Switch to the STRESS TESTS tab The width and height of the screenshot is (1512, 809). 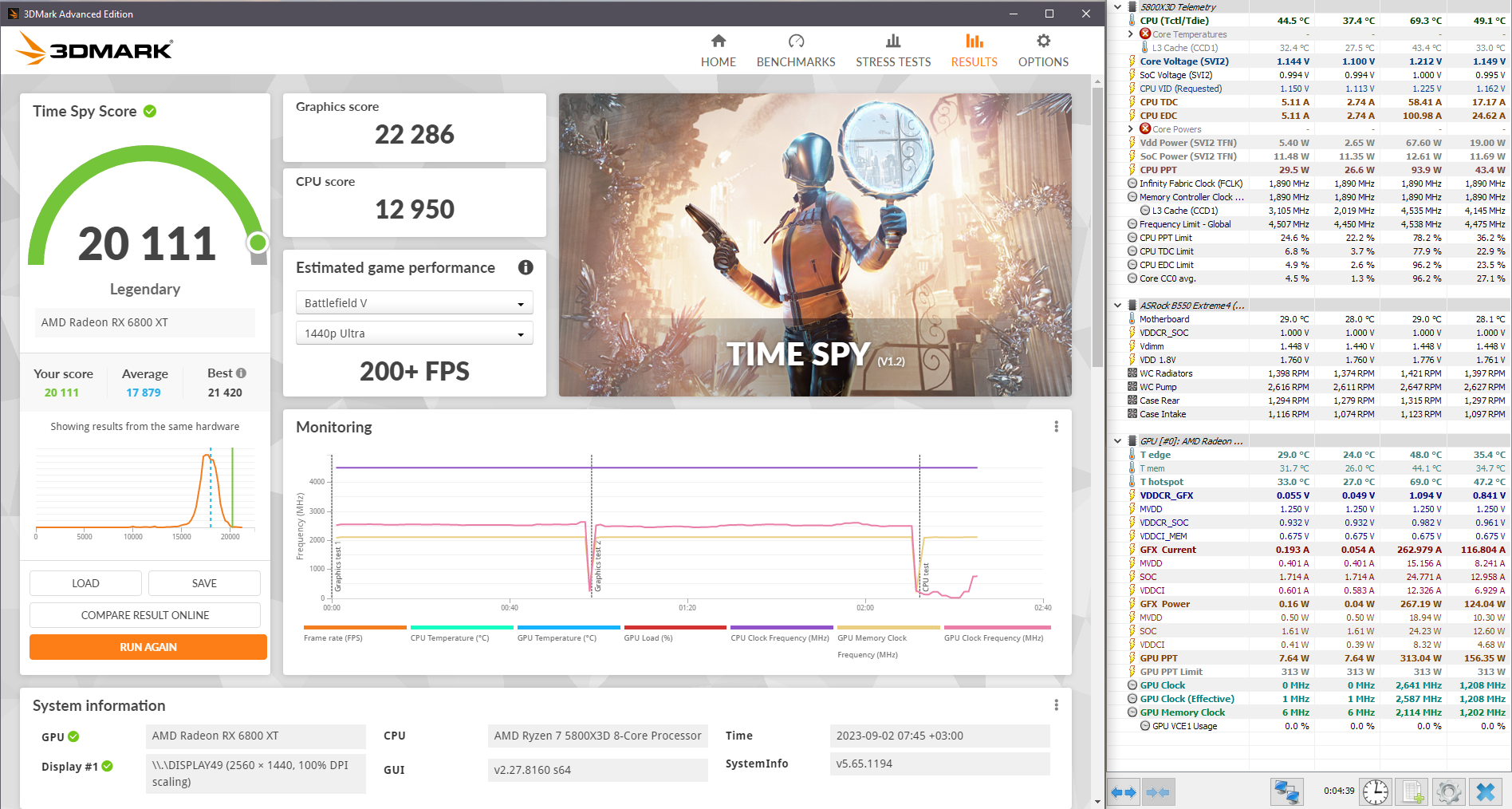coord(893,51)
